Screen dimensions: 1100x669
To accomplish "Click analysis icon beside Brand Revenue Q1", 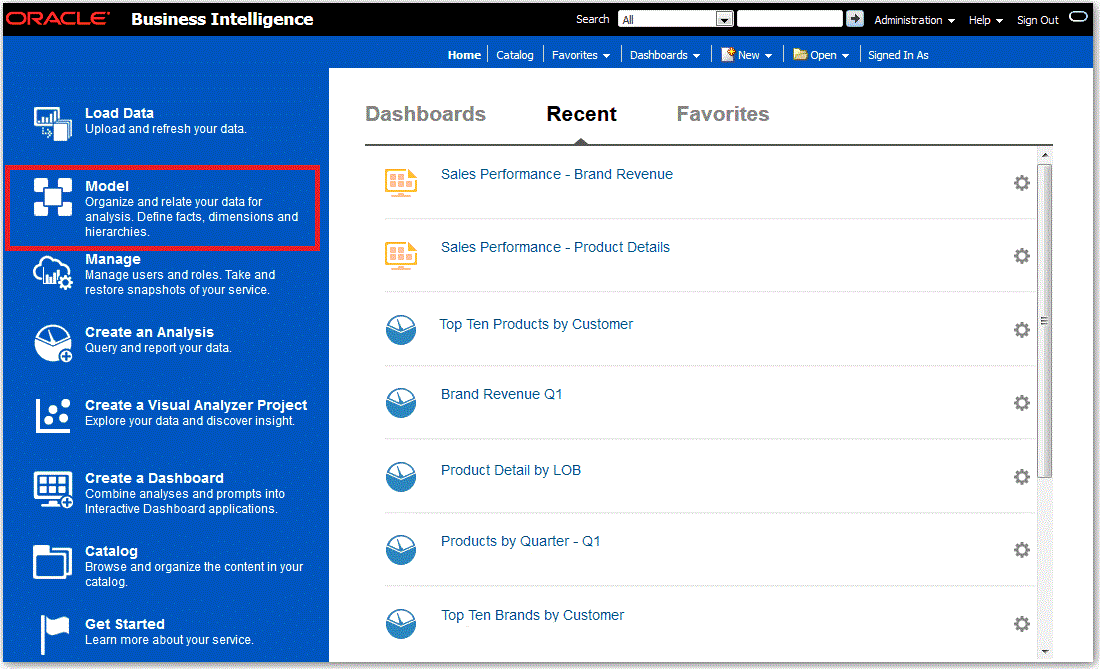I will tap(401, 403).
